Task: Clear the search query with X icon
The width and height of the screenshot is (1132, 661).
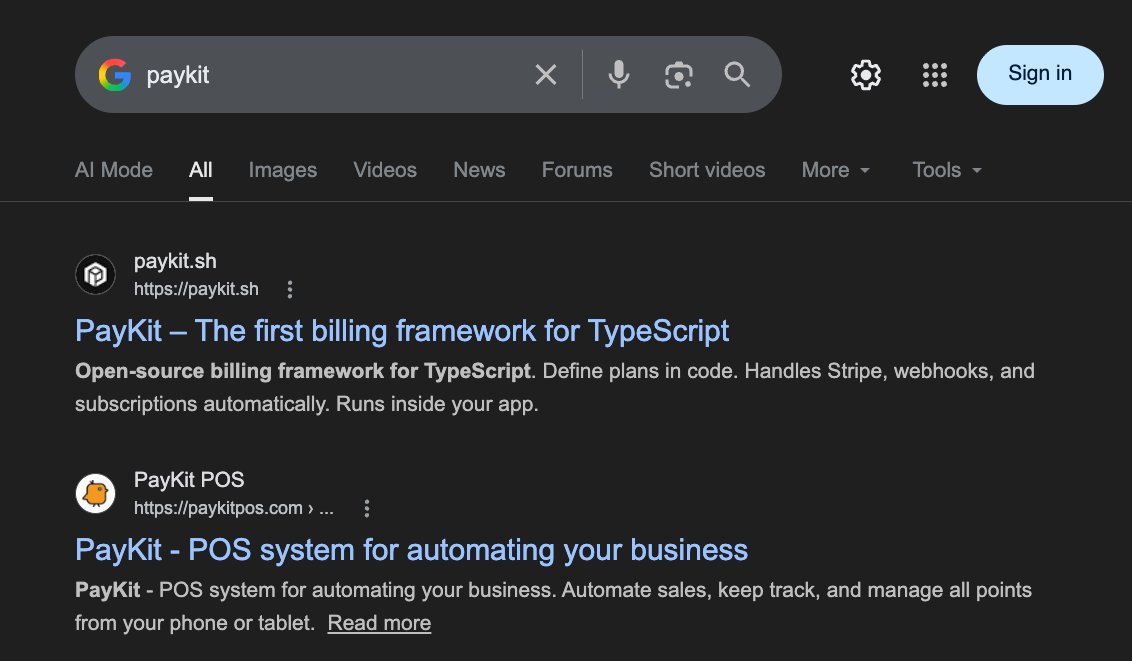Action: (x=546, y=74)
